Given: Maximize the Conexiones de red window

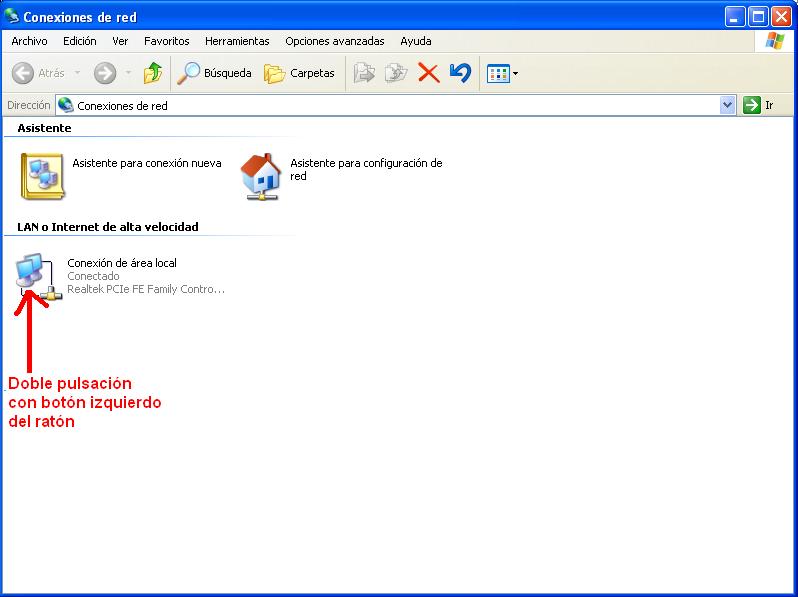Looking at the screenshot, I should [758, 17].
